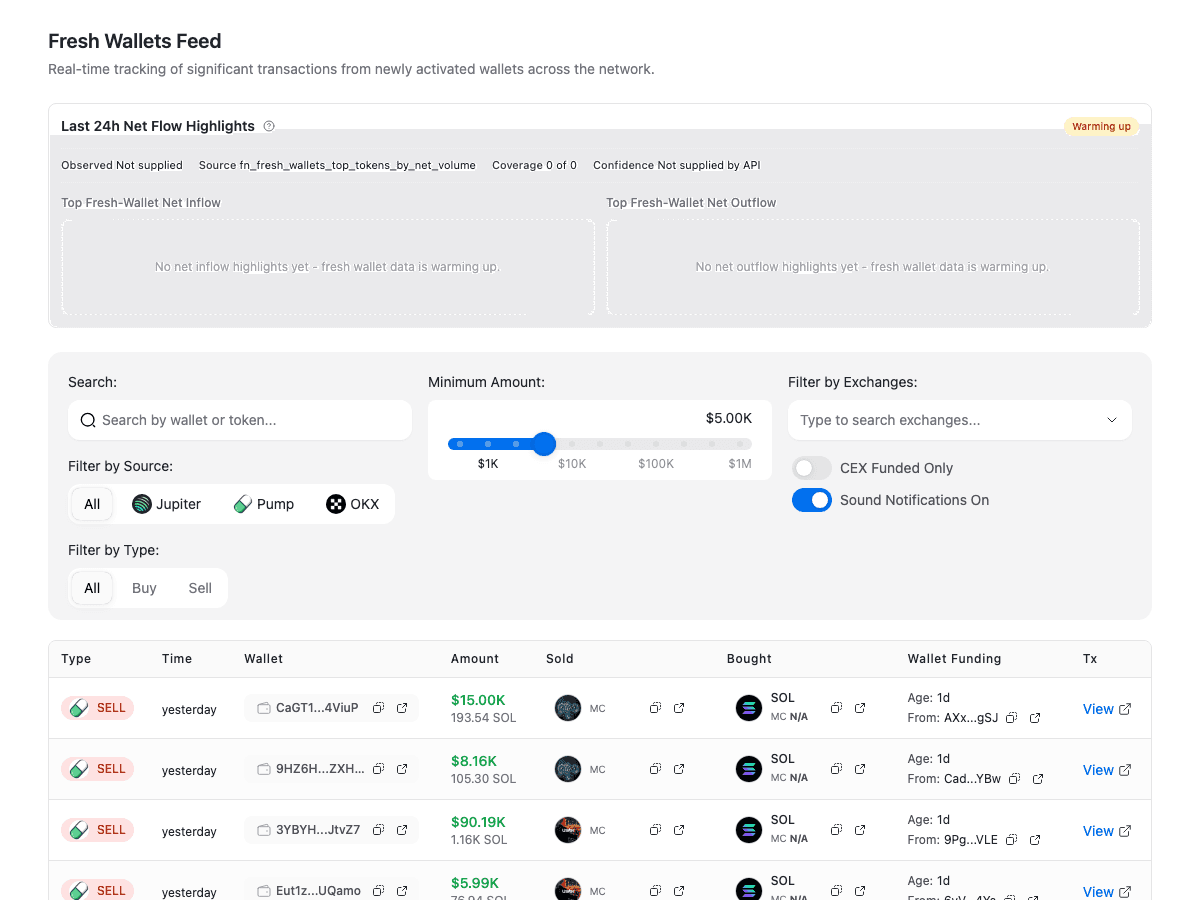Turn off Sound Notifications switch
Viewport: 1180px width, 900px height.
click(811, 500)
